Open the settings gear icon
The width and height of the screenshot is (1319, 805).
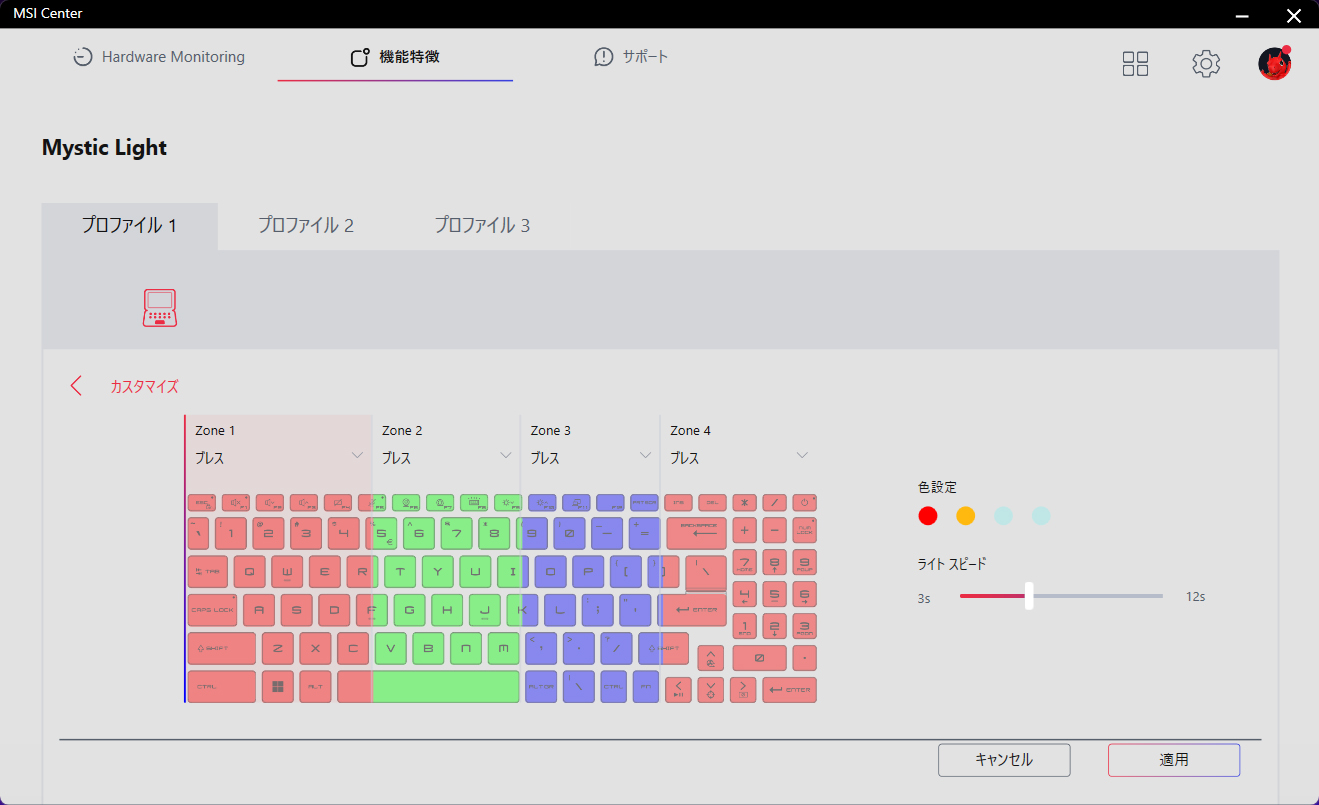pyautogui.click(x=1206, y=64)
